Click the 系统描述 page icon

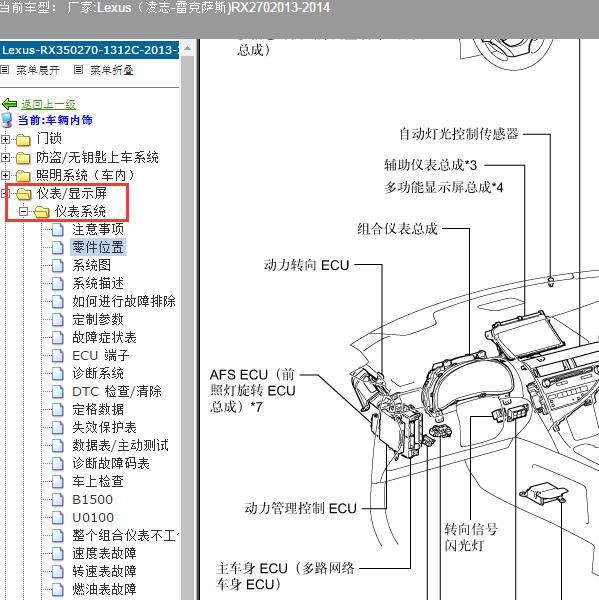[x=58, y=284]
